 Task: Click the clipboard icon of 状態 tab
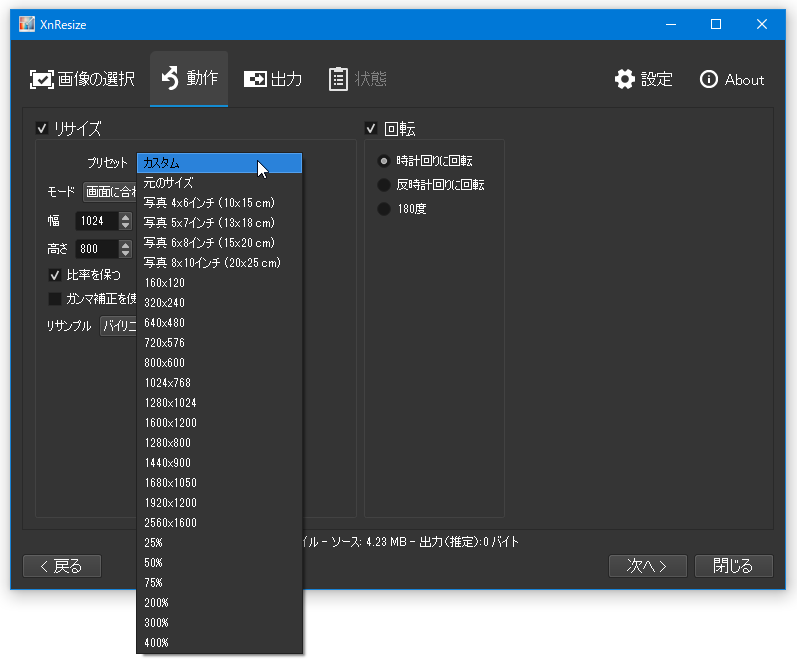point(338,79)
